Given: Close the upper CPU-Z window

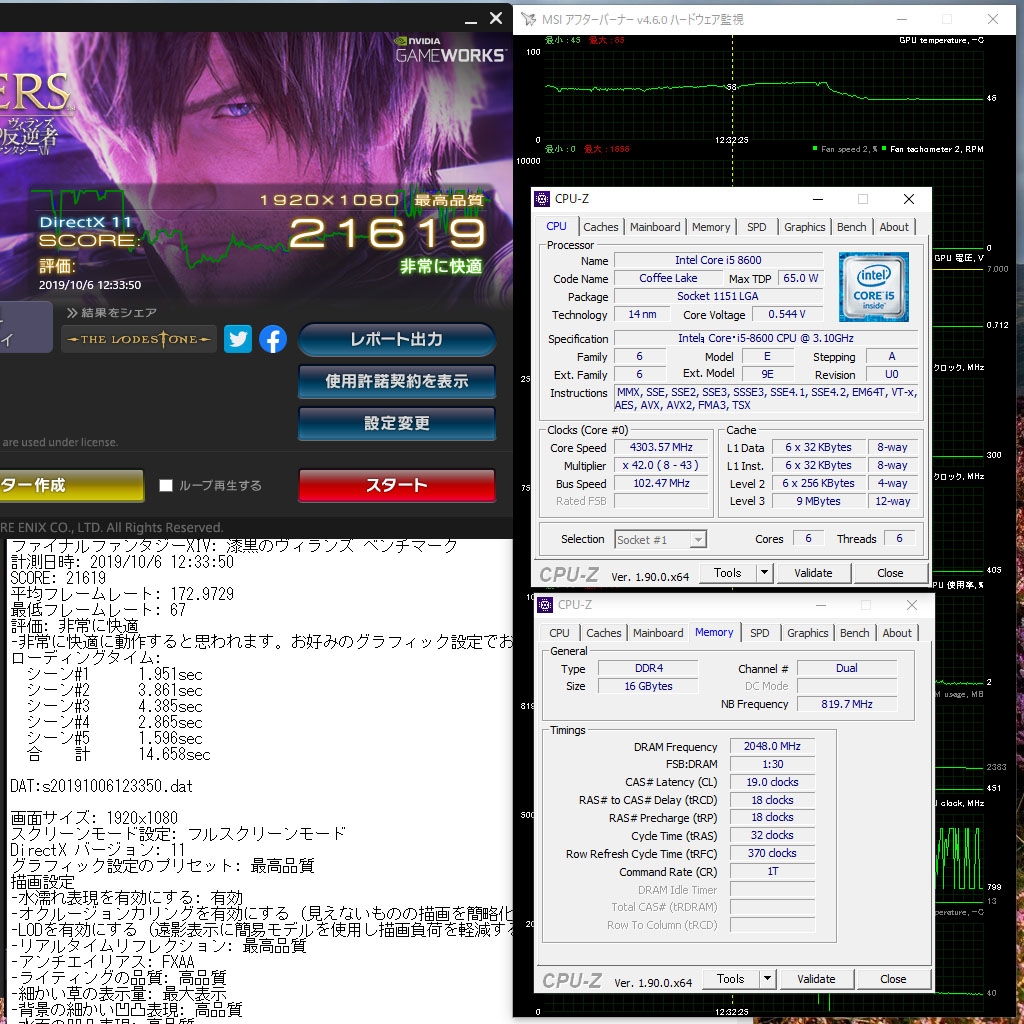Looking at the screenshot, I should (908, 199).
